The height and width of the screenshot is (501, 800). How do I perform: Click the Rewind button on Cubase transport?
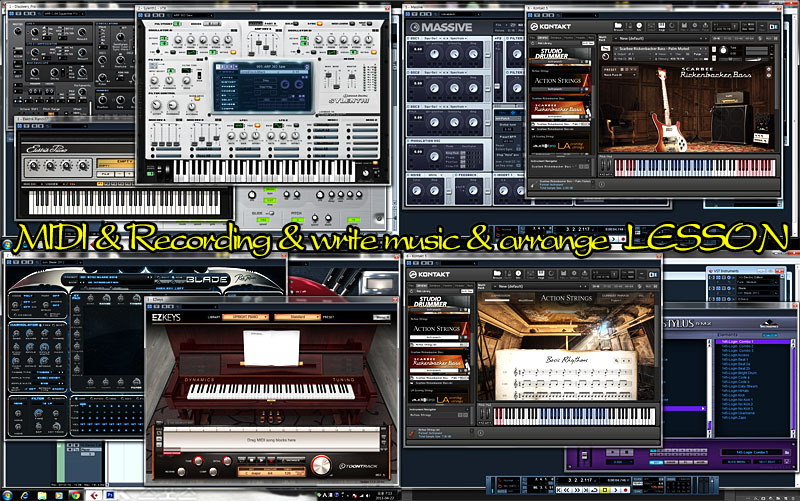click(x=567, y=490)
